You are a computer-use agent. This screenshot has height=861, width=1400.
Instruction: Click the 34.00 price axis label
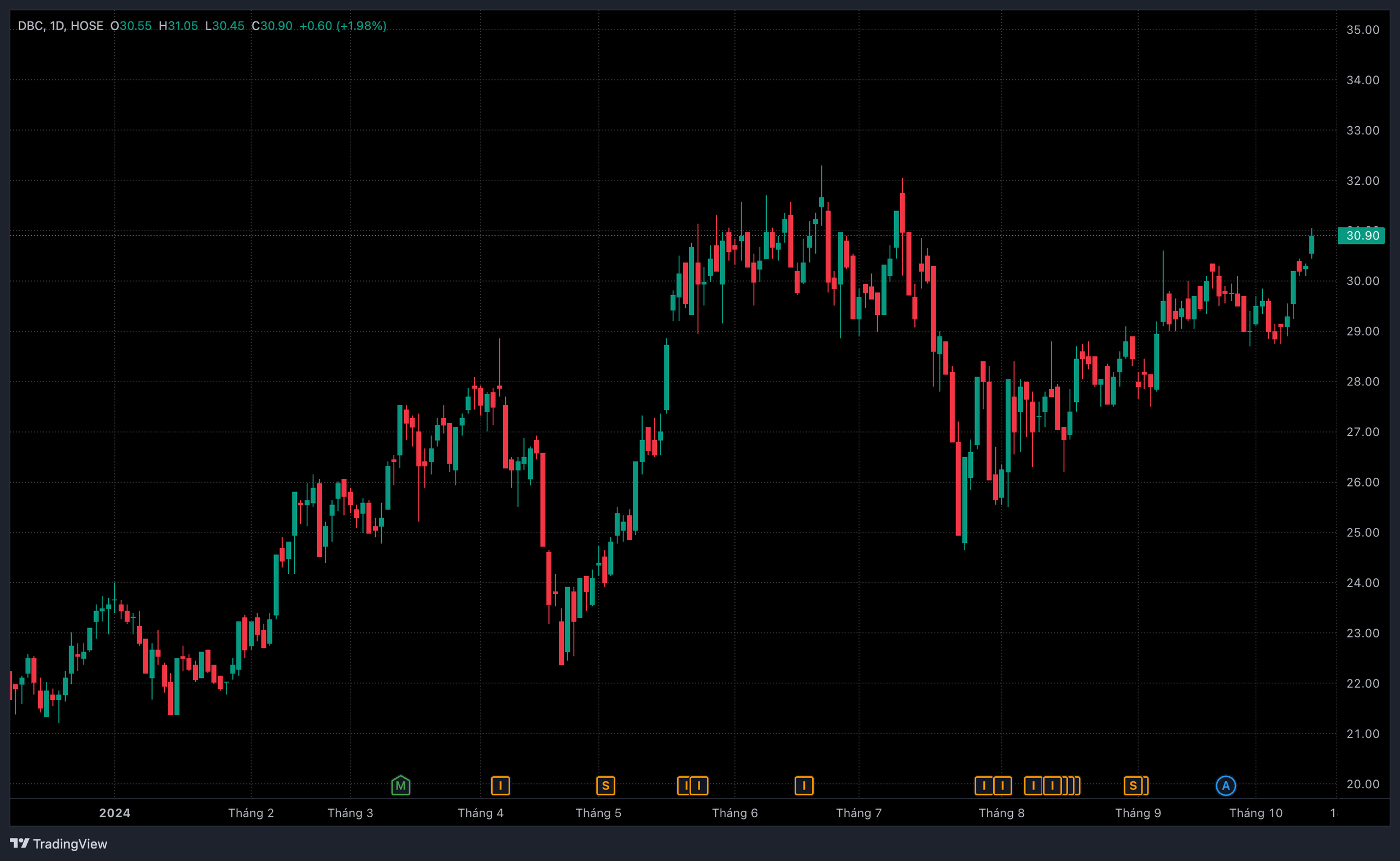click(x=1362, y=80)
